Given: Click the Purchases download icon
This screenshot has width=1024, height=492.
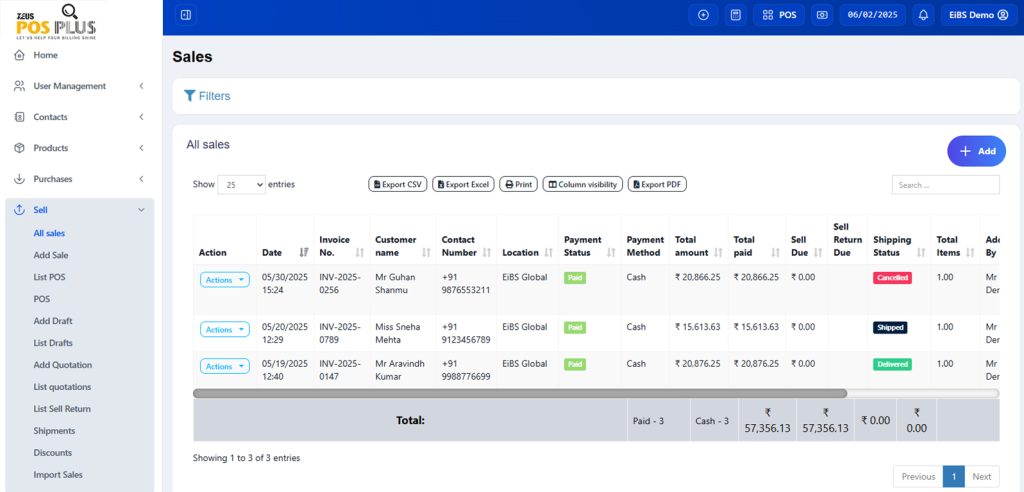Looking at the screenshot, I should pos(19,179).
